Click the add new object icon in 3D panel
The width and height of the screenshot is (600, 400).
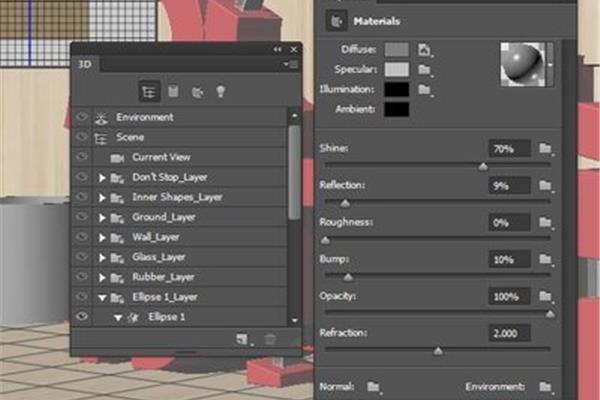pos(243,339)
